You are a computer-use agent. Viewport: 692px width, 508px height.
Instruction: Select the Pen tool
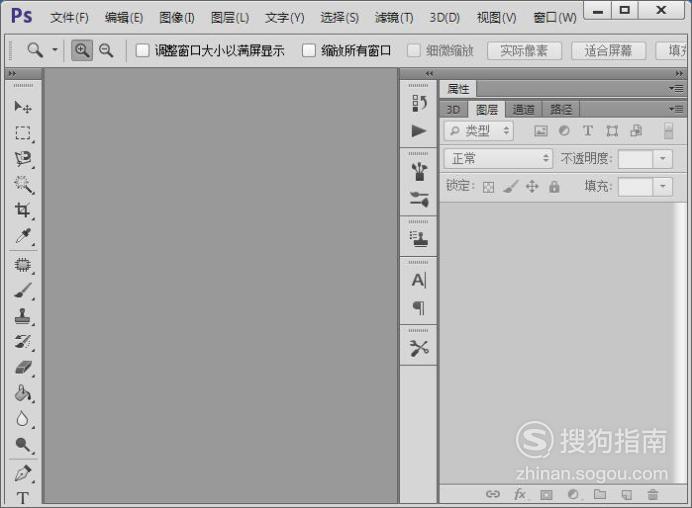click(x=23, y=473)
